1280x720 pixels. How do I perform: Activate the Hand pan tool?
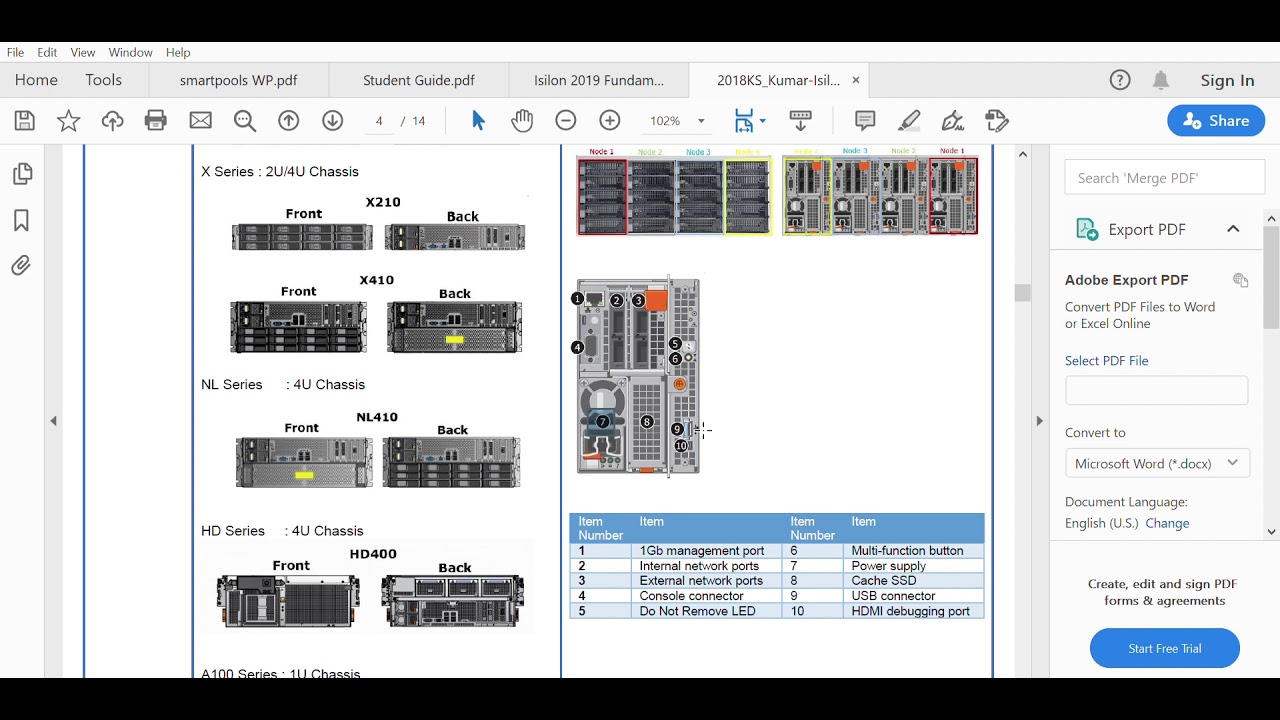522,121
